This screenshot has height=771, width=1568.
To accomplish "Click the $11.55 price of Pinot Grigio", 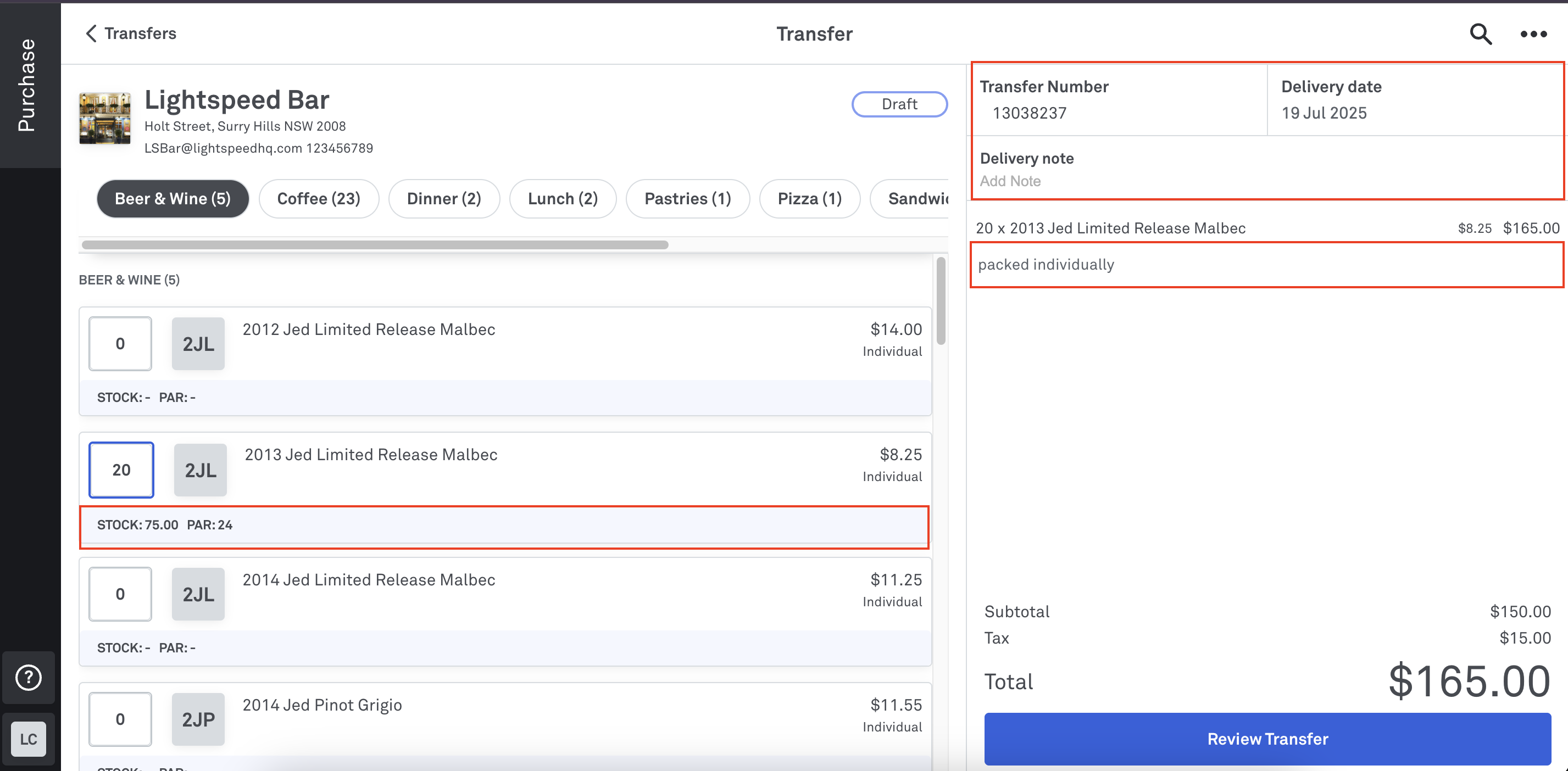I will pos(896,705).
